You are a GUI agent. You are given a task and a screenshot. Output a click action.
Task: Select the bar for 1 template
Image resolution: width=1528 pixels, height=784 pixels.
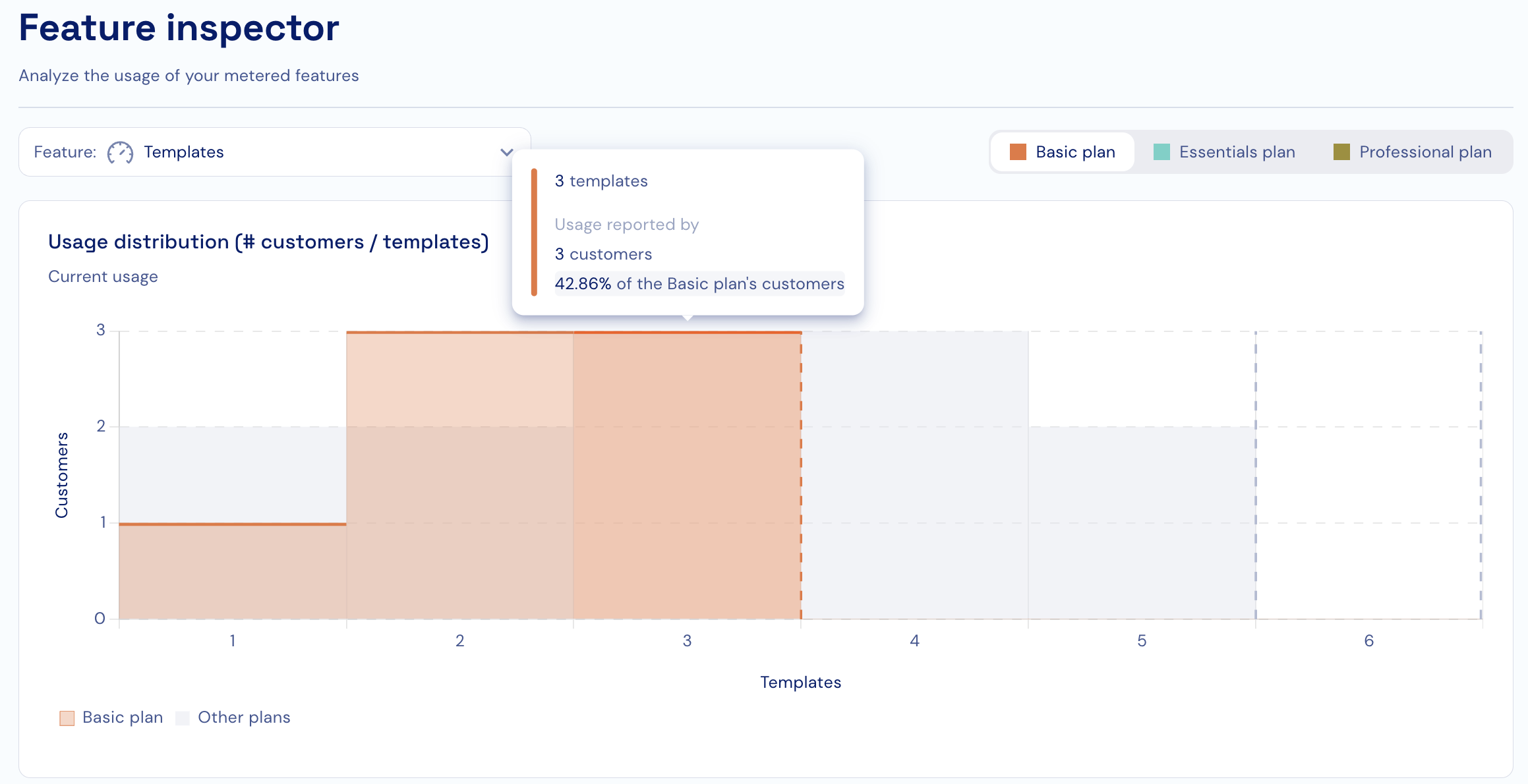pyautogui.click(x=233, y=571)
